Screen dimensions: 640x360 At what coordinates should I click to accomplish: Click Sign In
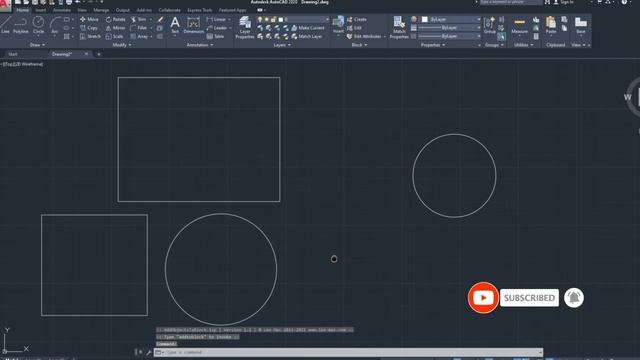coord(564,2)
